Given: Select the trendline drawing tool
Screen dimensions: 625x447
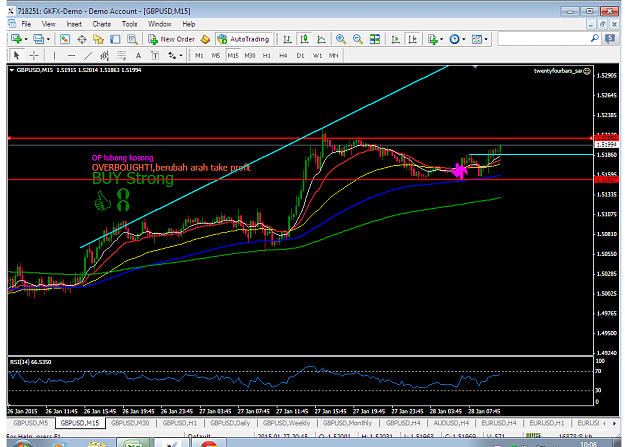Looking at the screenshot, I should click(x=88, y=56).
